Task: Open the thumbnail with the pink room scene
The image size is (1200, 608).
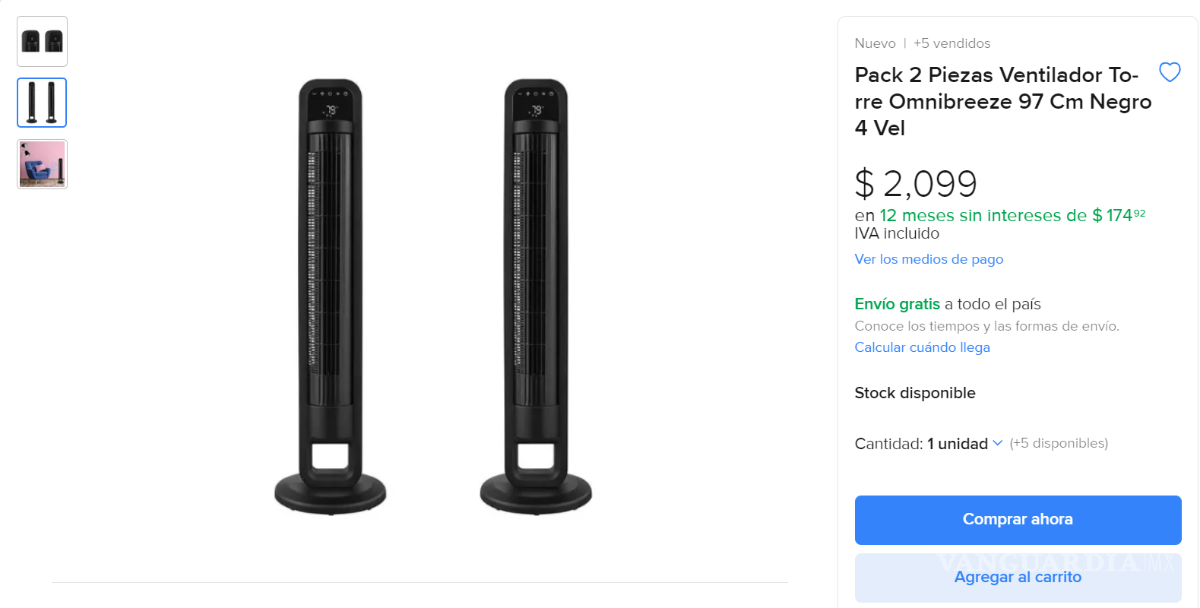Action: click(41, 163)
